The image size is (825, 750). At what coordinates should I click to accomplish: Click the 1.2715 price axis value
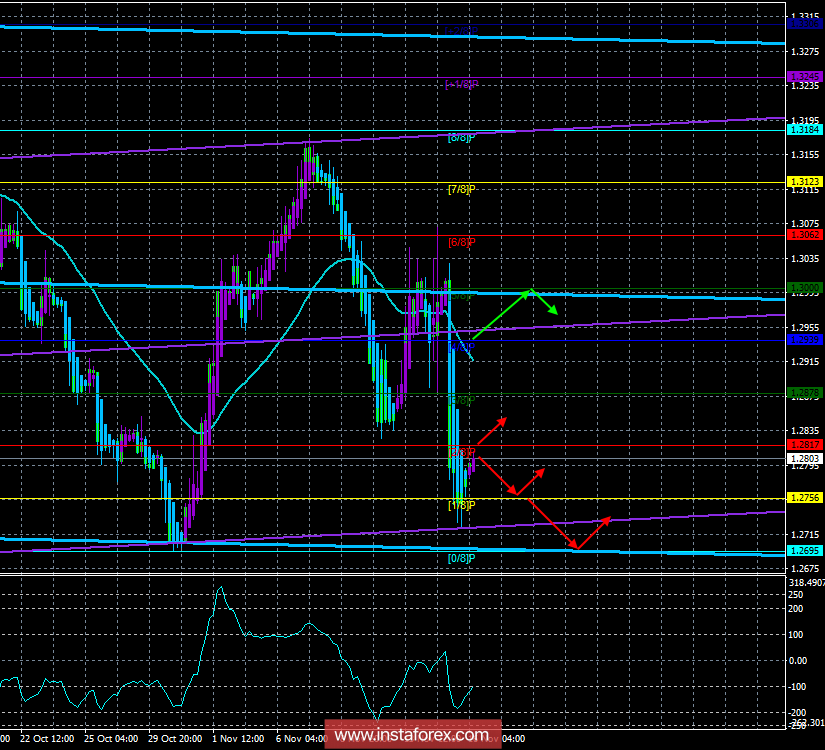click(806, 535)
